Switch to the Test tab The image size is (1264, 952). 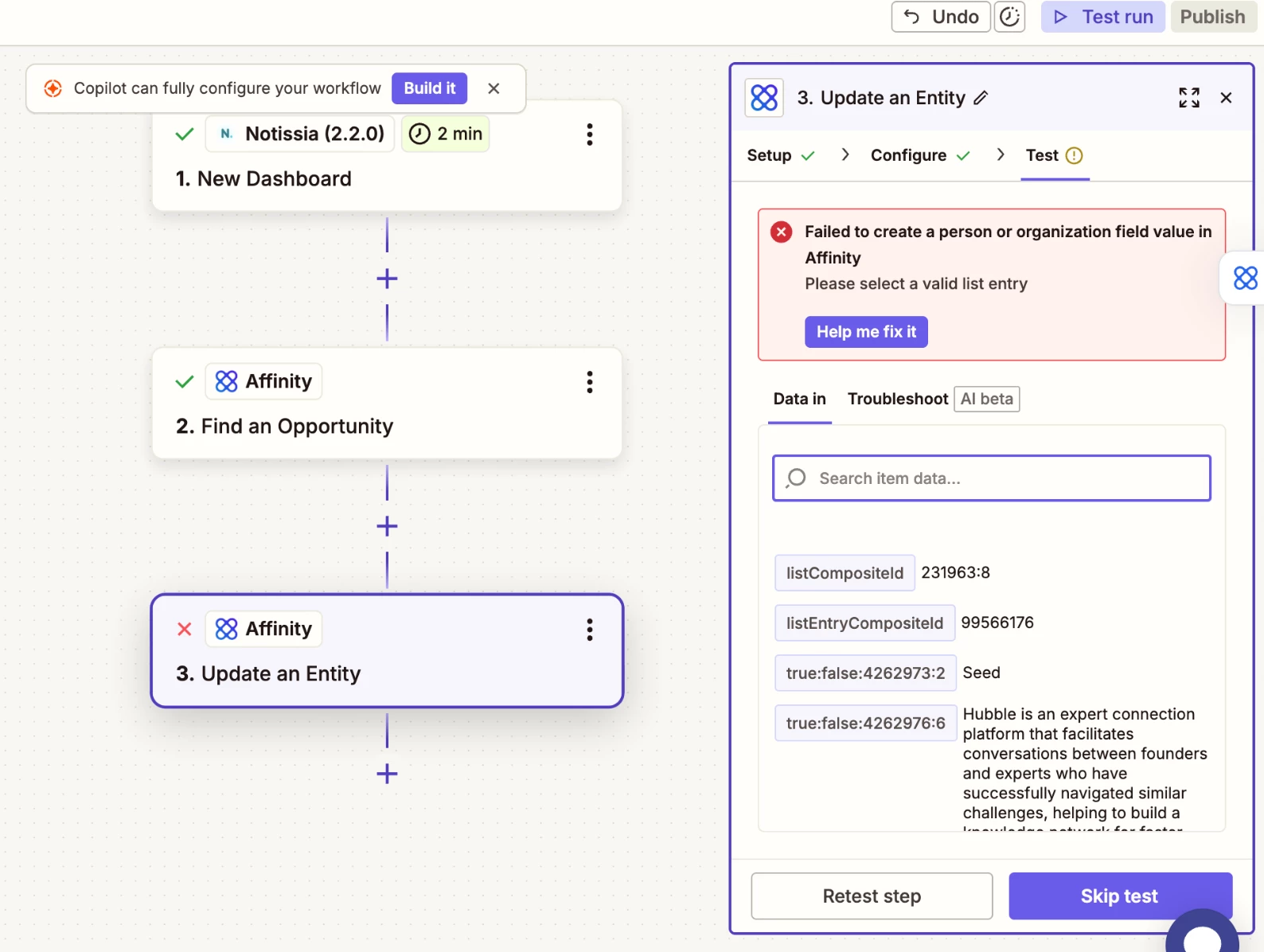[x=1055, y=155]
